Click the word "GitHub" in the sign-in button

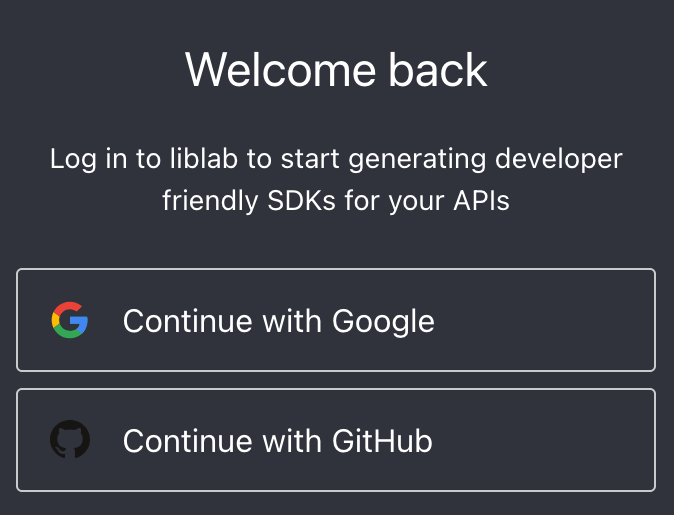coord(382,440)
